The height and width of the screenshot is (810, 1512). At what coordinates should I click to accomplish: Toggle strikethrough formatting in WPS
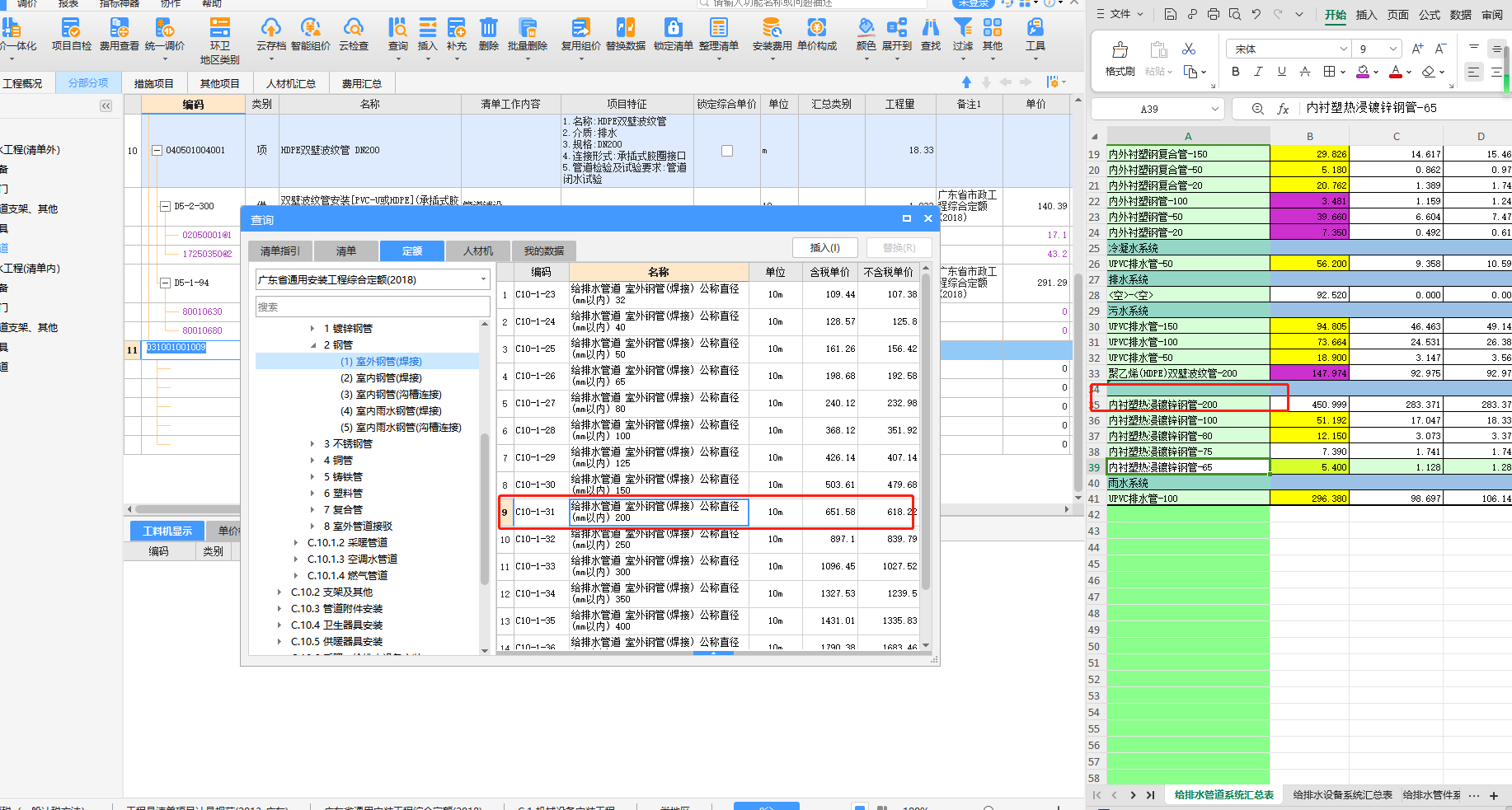click(1304, 72)
